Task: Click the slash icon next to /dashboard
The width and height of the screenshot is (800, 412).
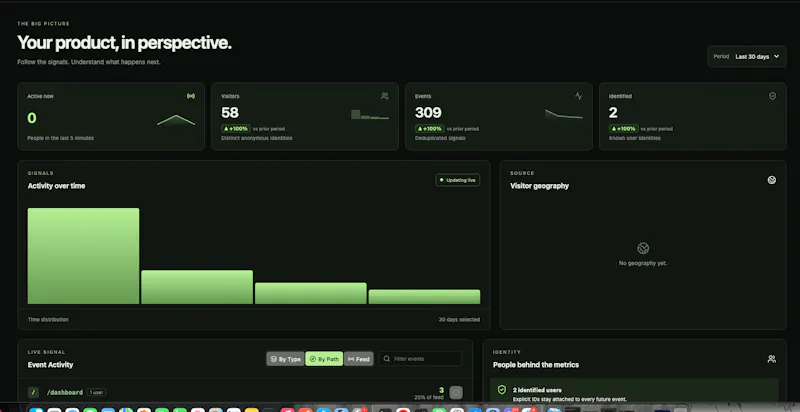Action: pyautogui.click(x=33, y=393)
